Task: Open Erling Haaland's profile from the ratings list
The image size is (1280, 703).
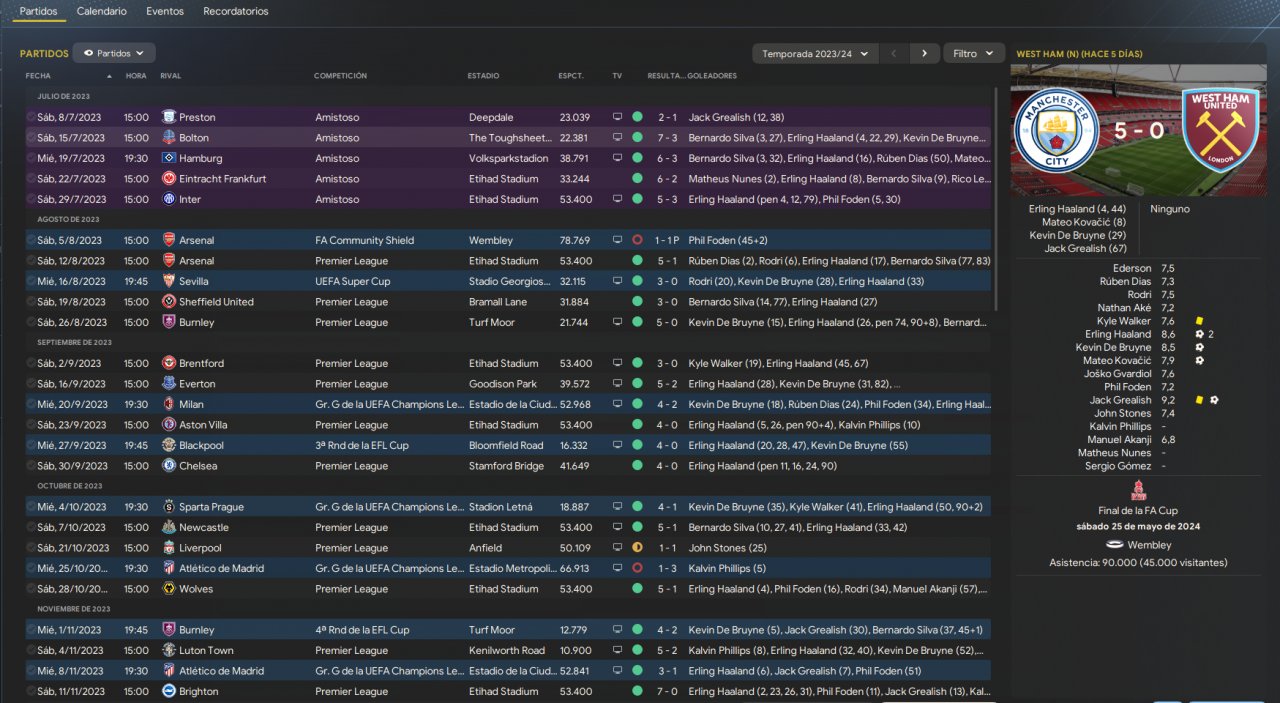Action: click(1117, 334)
